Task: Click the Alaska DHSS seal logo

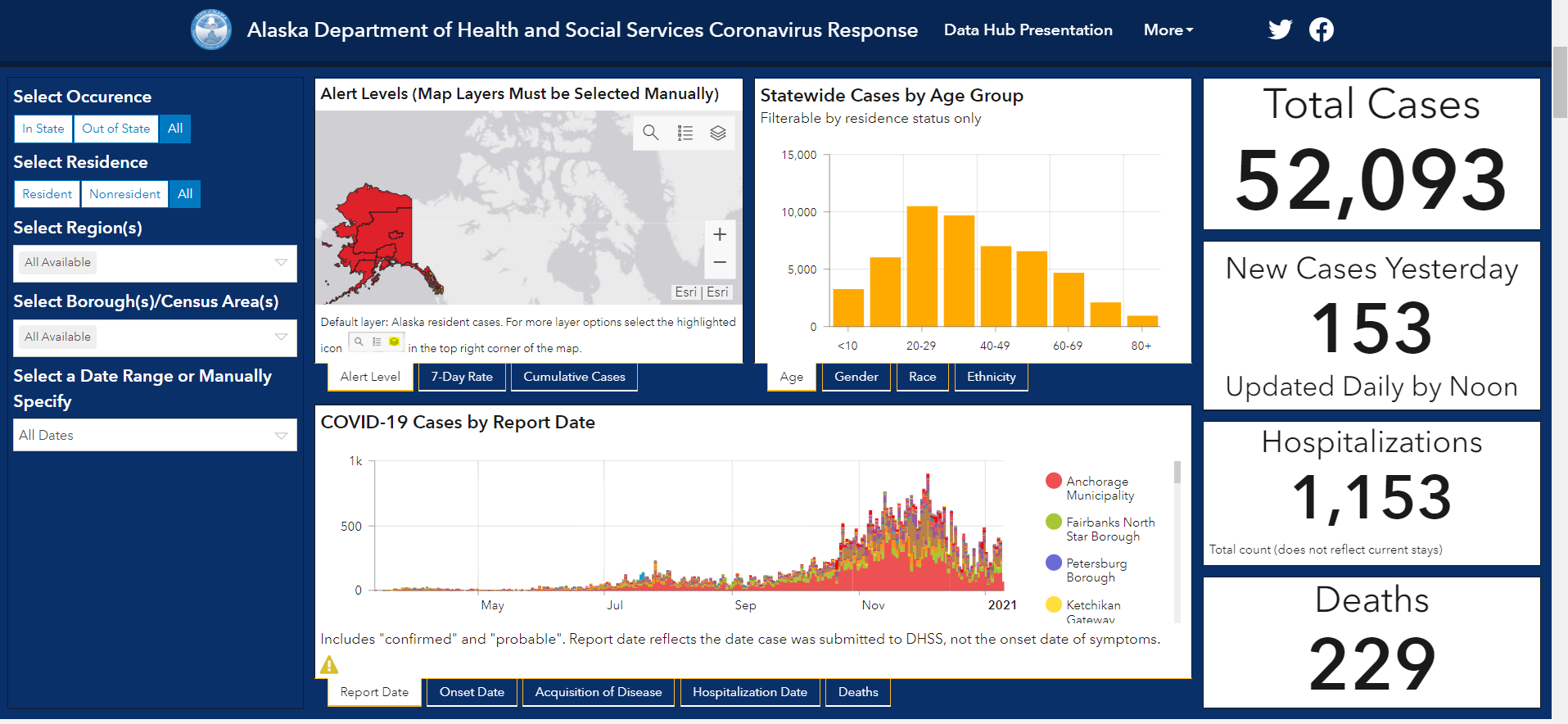Action: pyautogui.click(x=211, y=29)
